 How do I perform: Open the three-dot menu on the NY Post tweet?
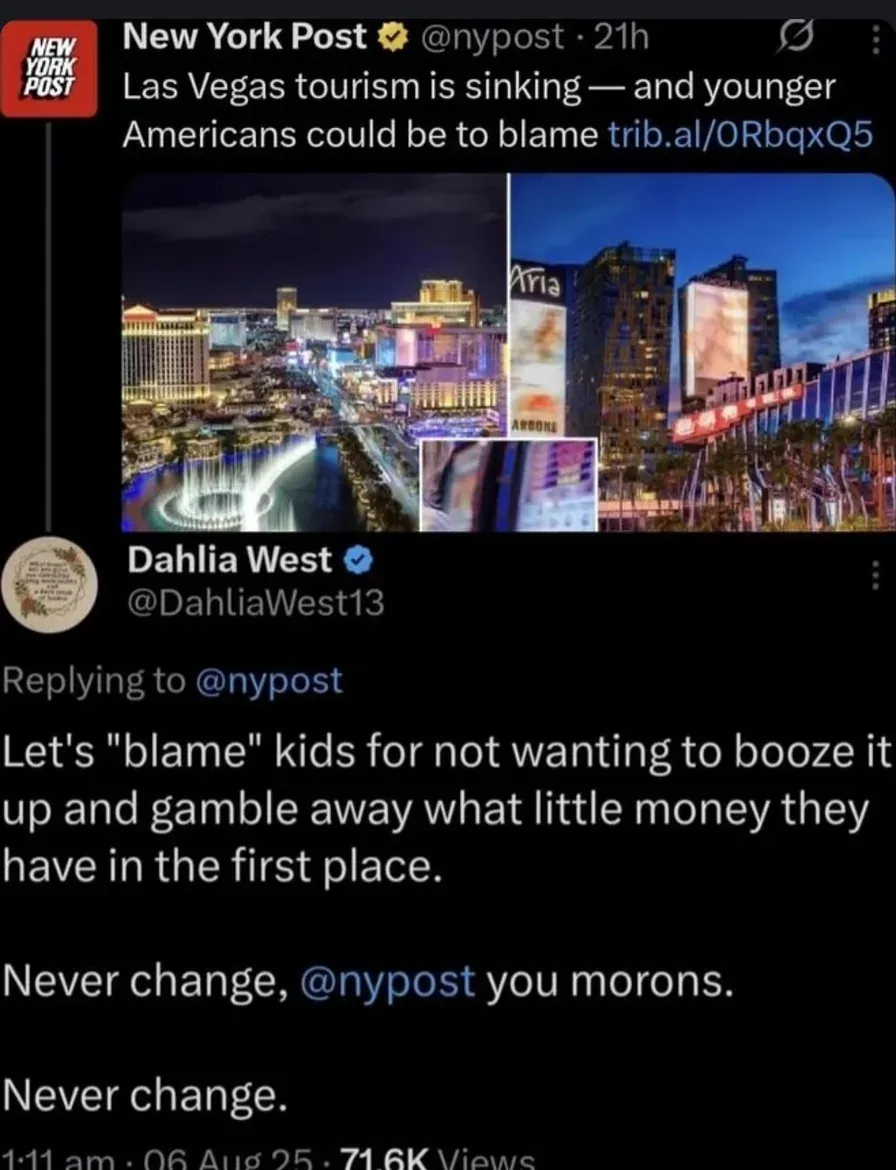tap(876, 38)
